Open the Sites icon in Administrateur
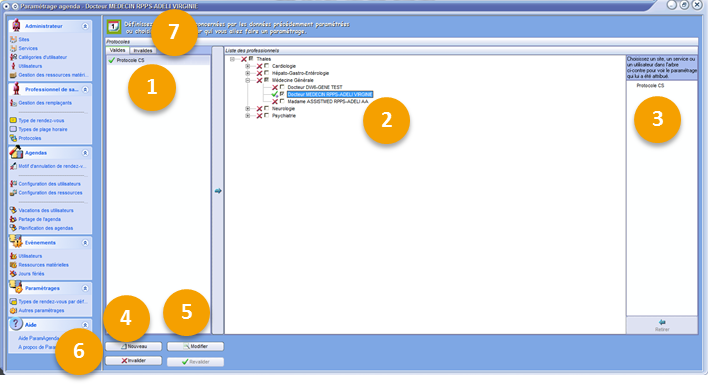 point(13,40)
